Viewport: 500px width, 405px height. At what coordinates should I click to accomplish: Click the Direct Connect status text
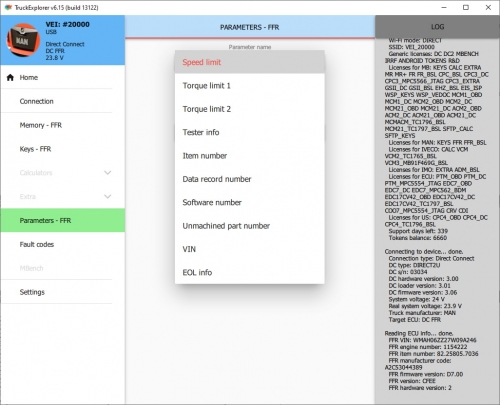click(65, 44)
